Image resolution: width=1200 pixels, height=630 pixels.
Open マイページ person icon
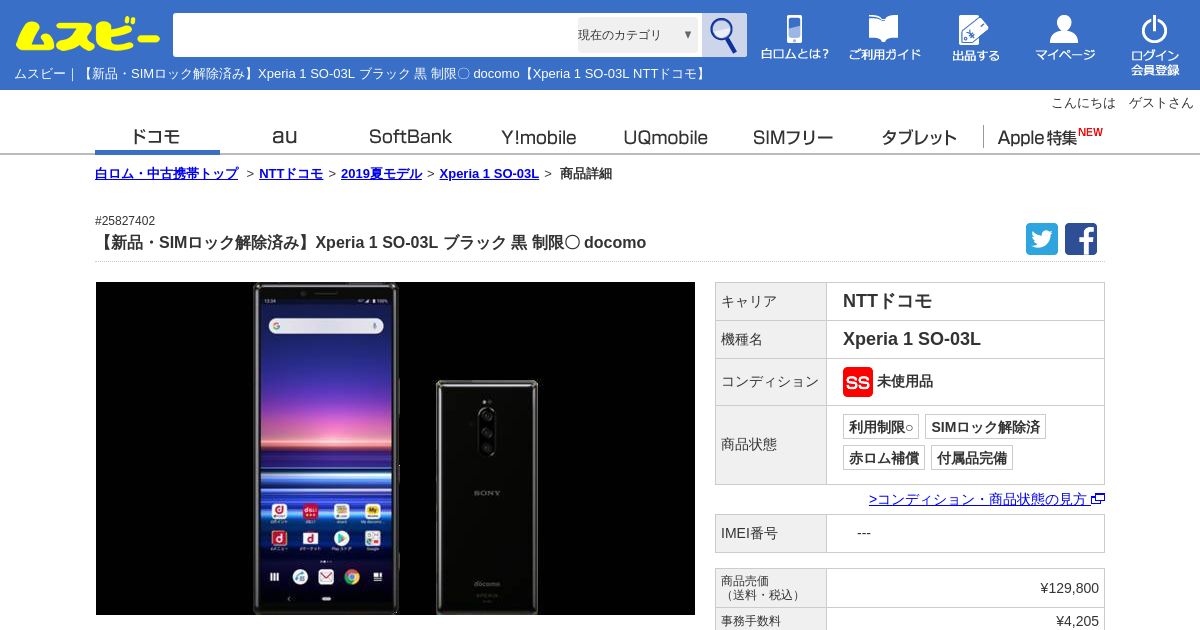(1065, 38)
